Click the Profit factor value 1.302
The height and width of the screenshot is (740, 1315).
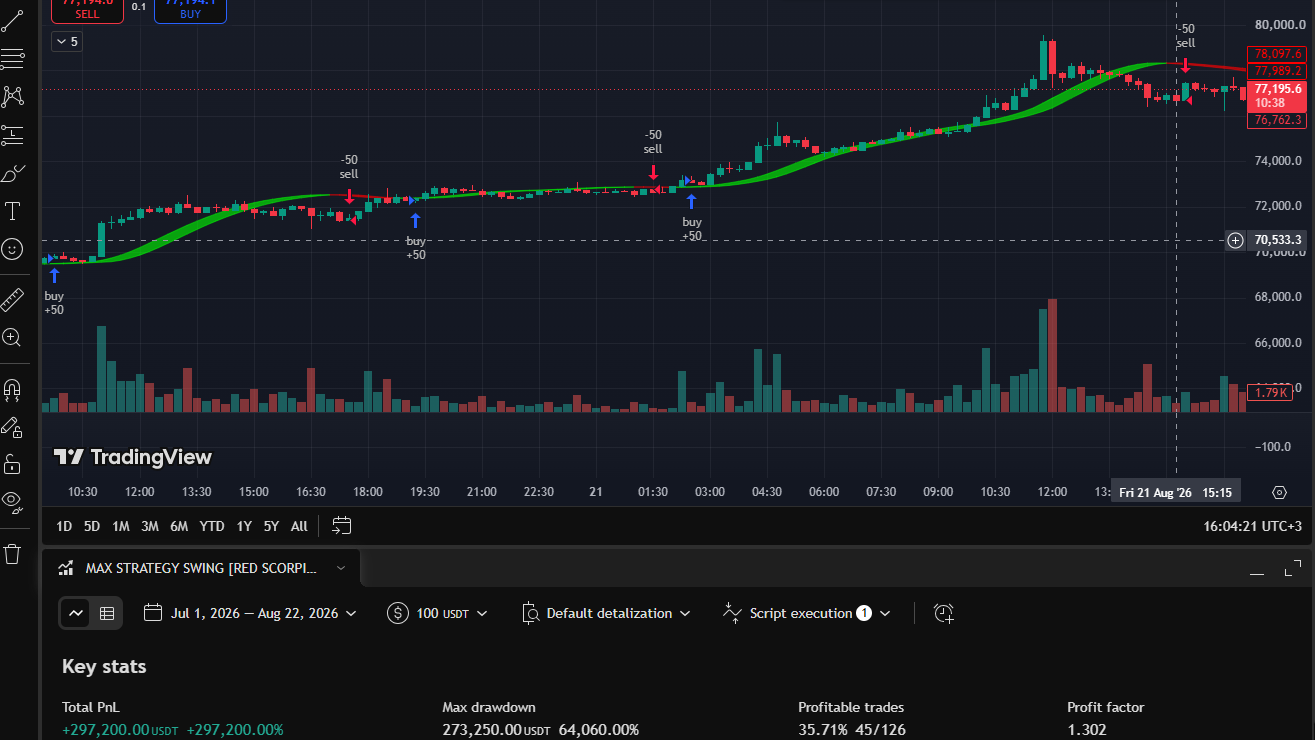(1085, 730)
